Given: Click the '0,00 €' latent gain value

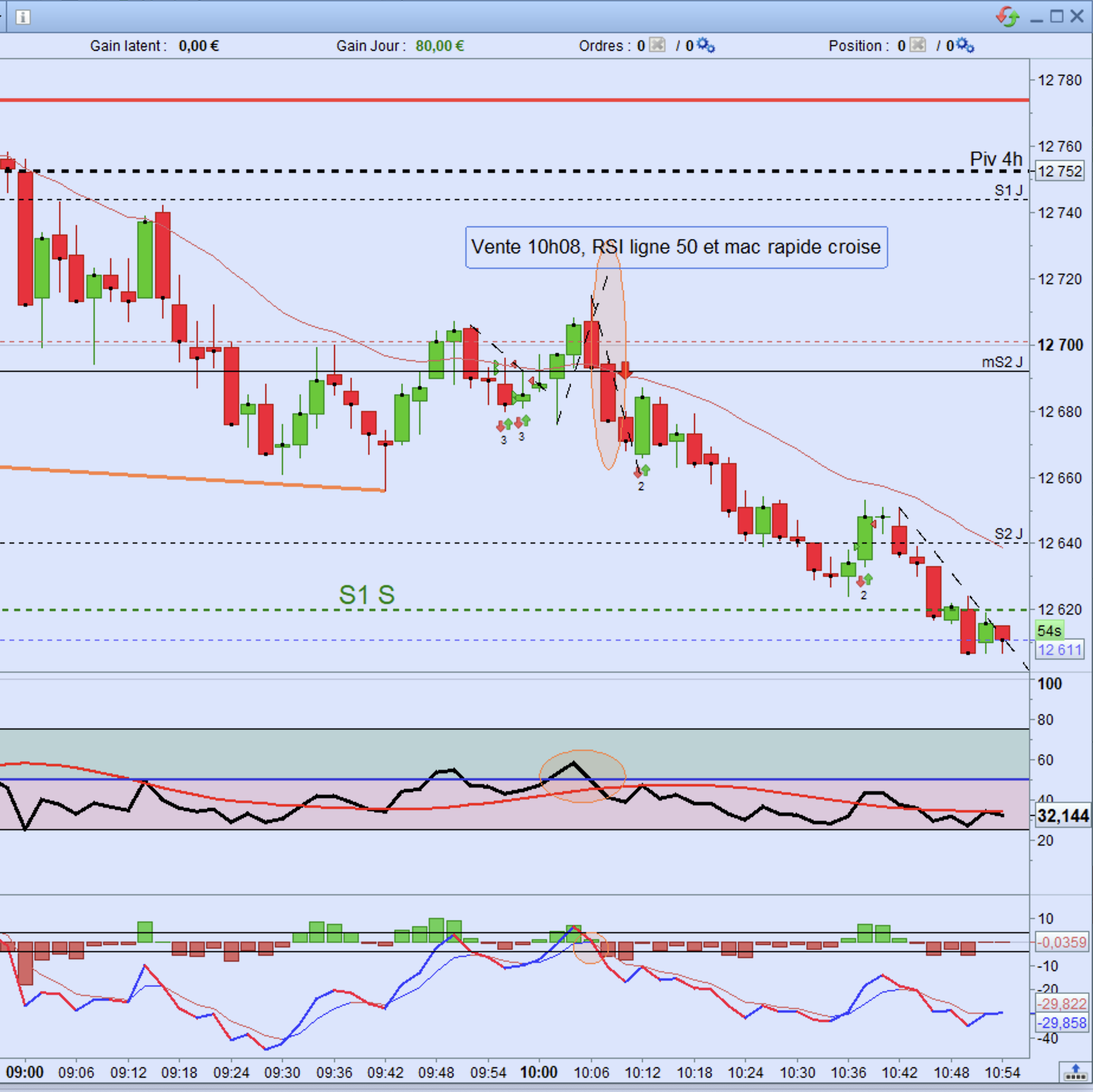Looking at the screenshot, I should pyautogui.click(x=199, y=46).
